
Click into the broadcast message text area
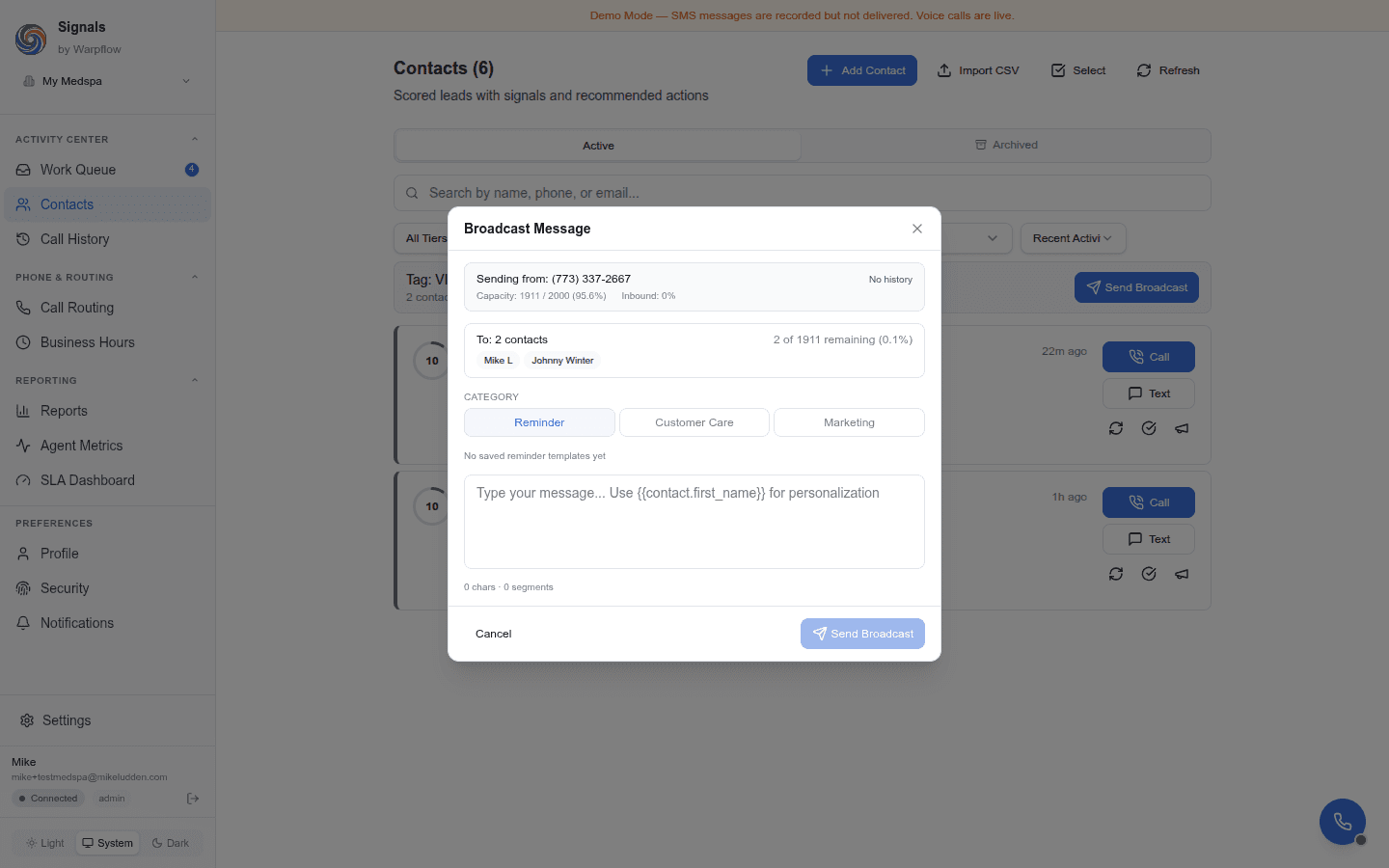tap(694, 521)
